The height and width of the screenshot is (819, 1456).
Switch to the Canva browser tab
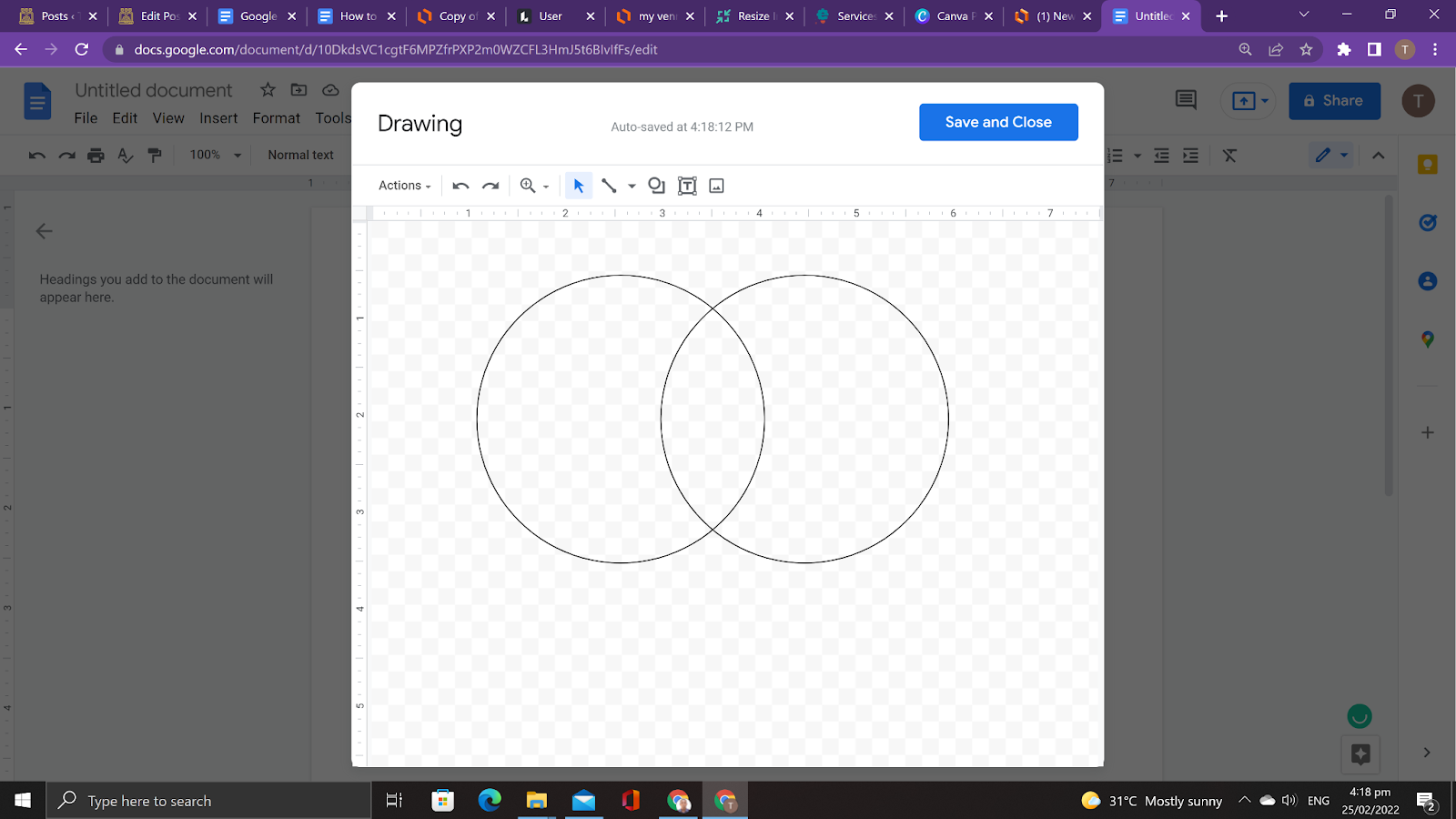[951, 16]
